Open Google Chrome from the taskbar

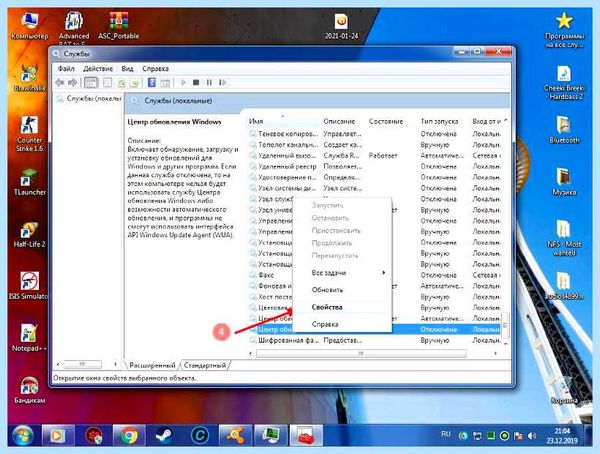129,436
